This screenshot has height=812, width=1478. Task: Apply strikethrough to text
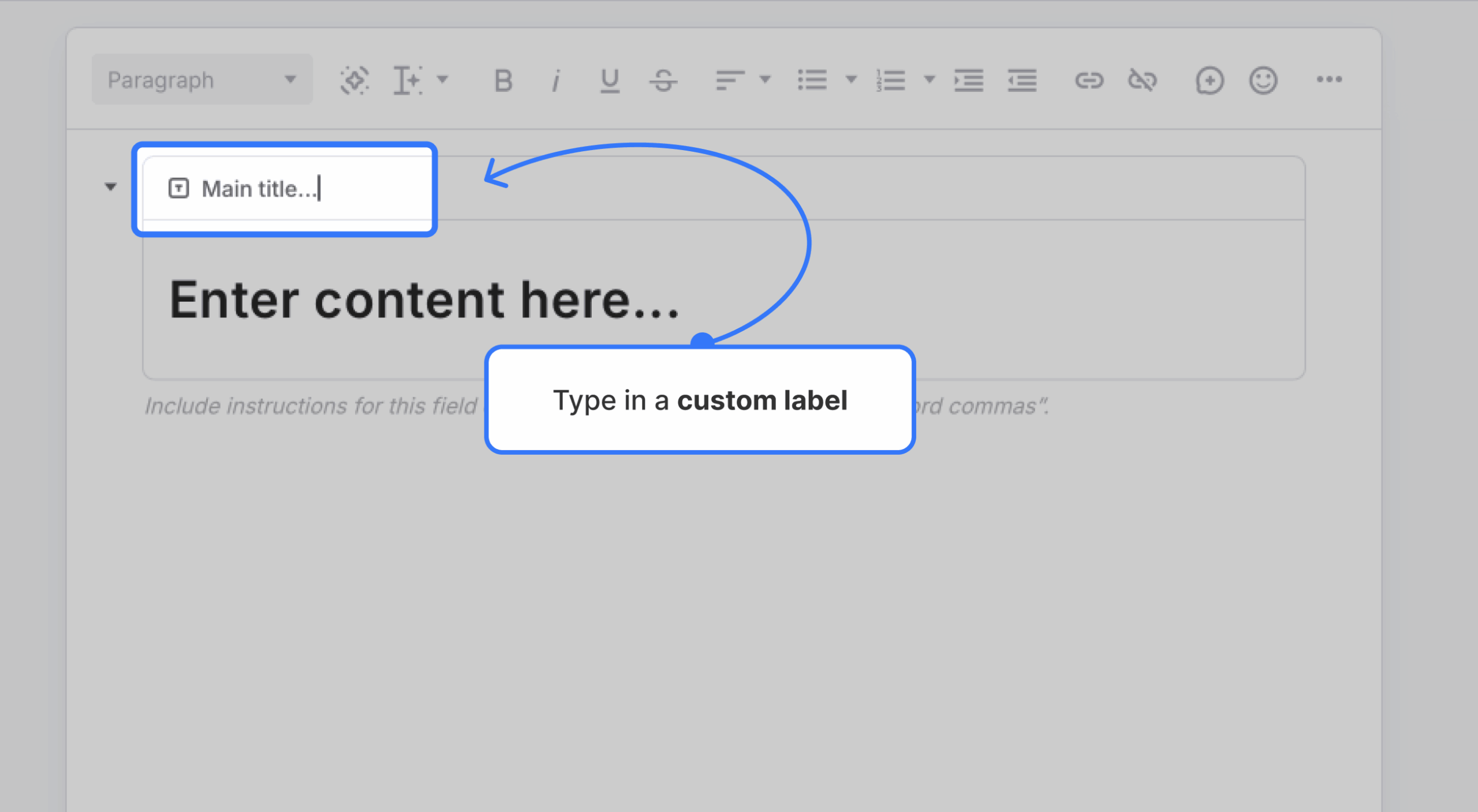point(663,80)
